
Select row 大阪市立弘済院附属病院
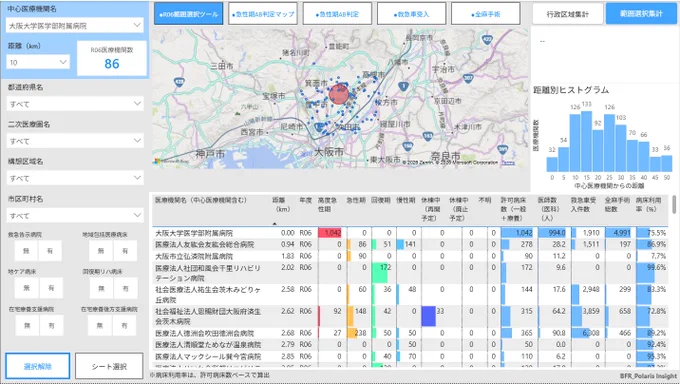410,256
